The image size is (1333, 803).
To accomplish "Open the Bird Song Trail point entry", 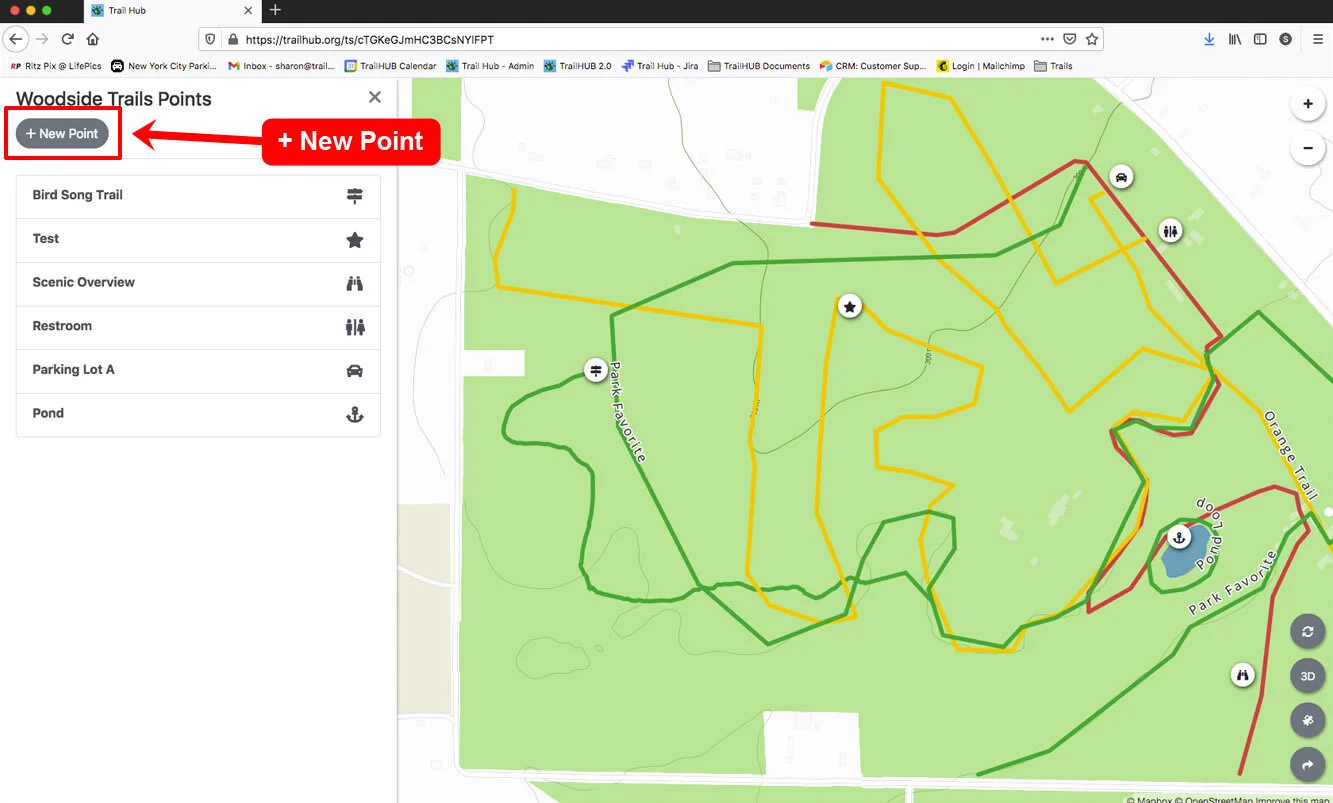I will click(x=198, y=196).
